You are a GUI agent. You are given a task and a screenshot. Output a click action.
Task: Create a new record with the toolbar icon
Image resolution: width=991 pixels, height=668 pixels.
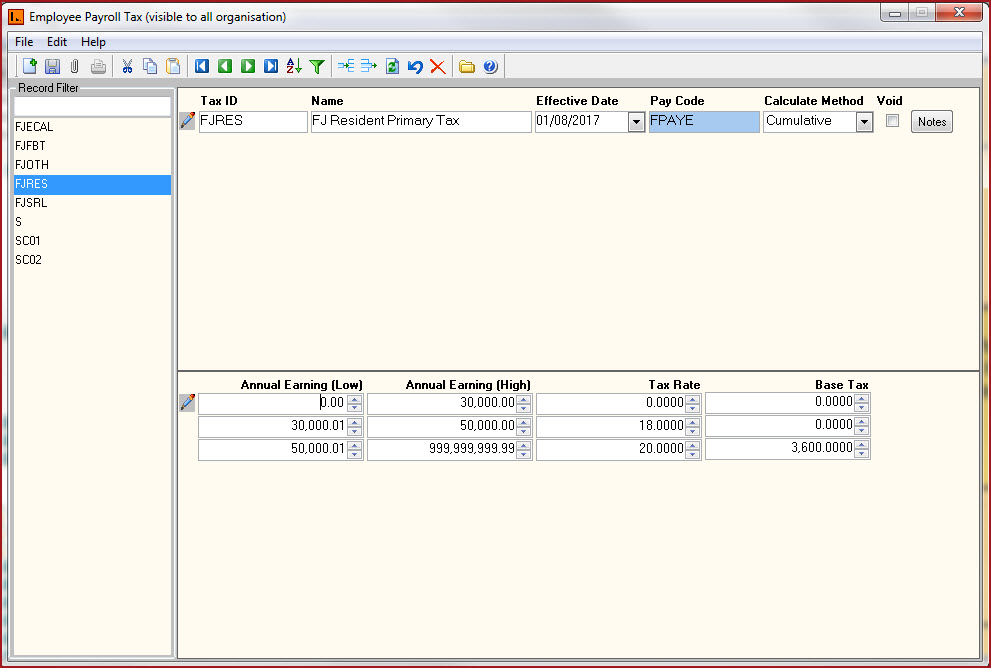click(x=29, y=66)
